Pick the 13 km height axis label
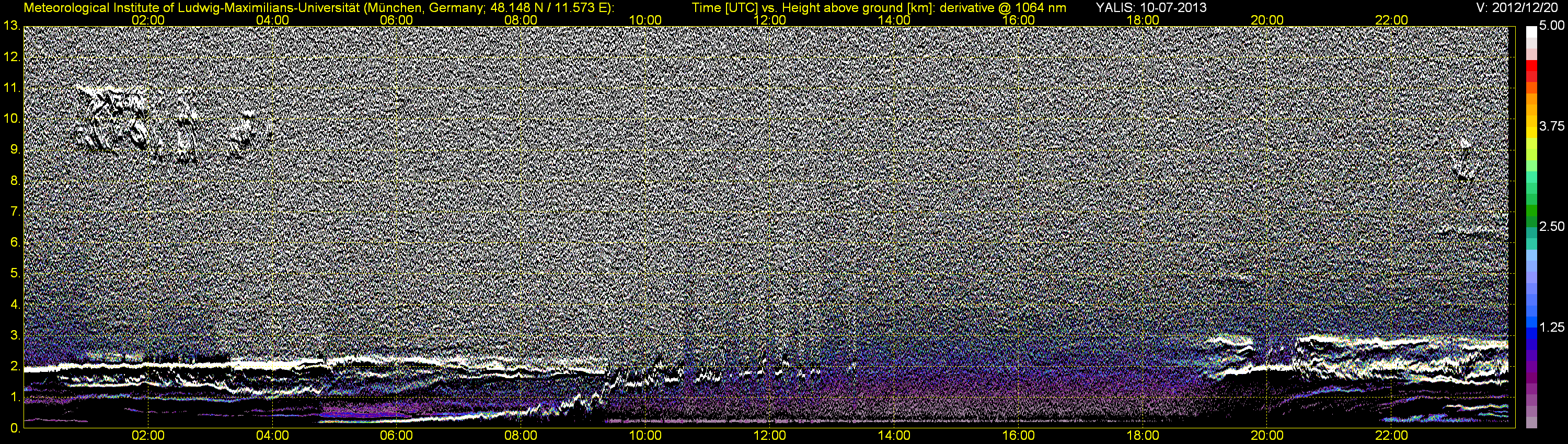 click(x=11, y=26)
